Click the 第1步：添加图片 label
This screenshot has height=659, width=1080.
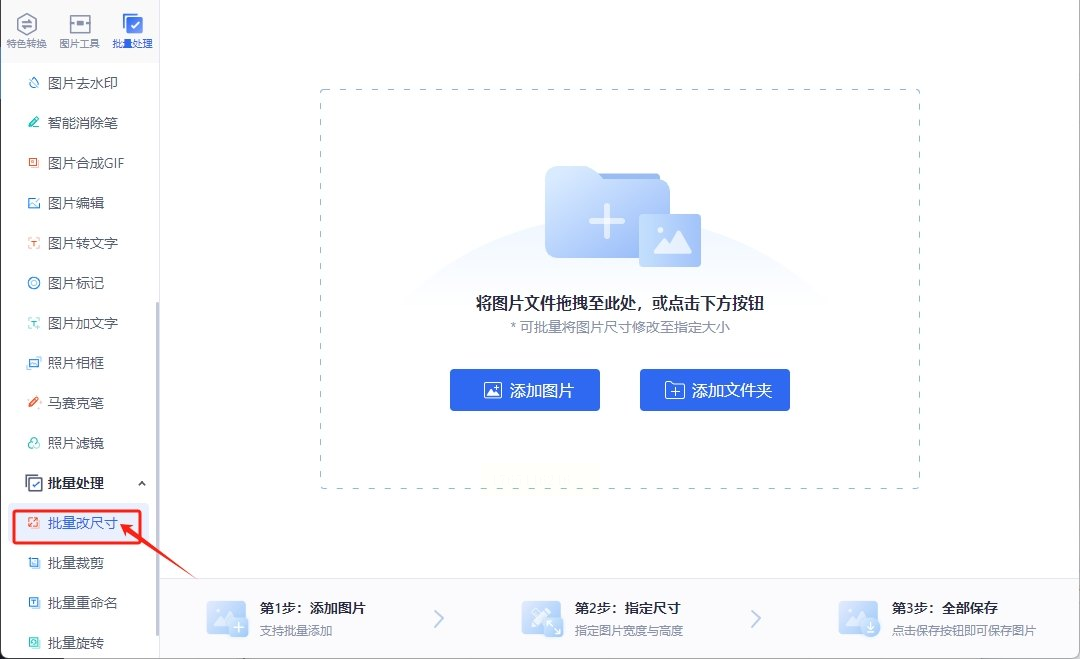click(x=313, y=608)
